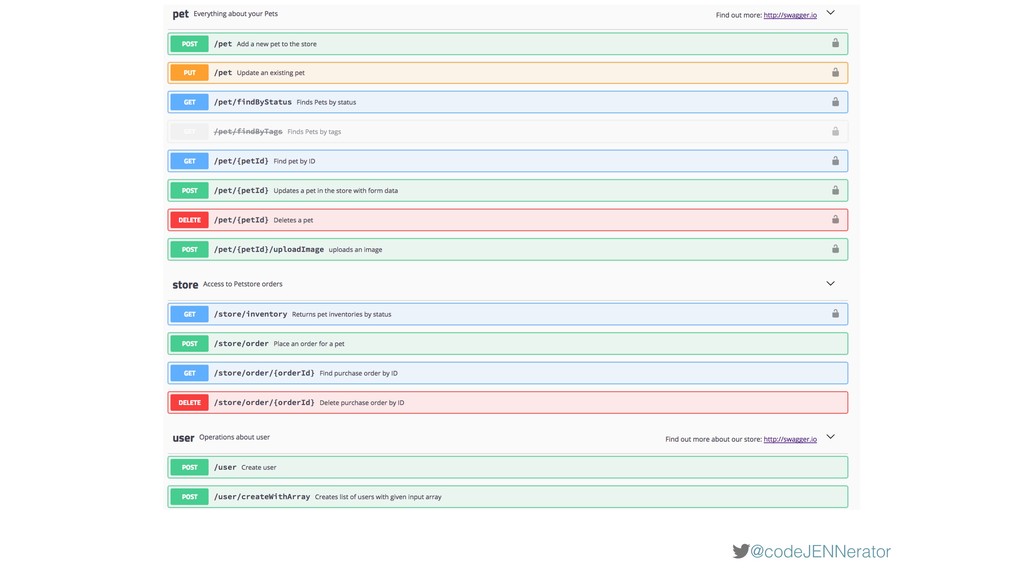Collapse the store section chevron
The width and height of the screenshot is (1024, 576).
[x=831, y=283]
